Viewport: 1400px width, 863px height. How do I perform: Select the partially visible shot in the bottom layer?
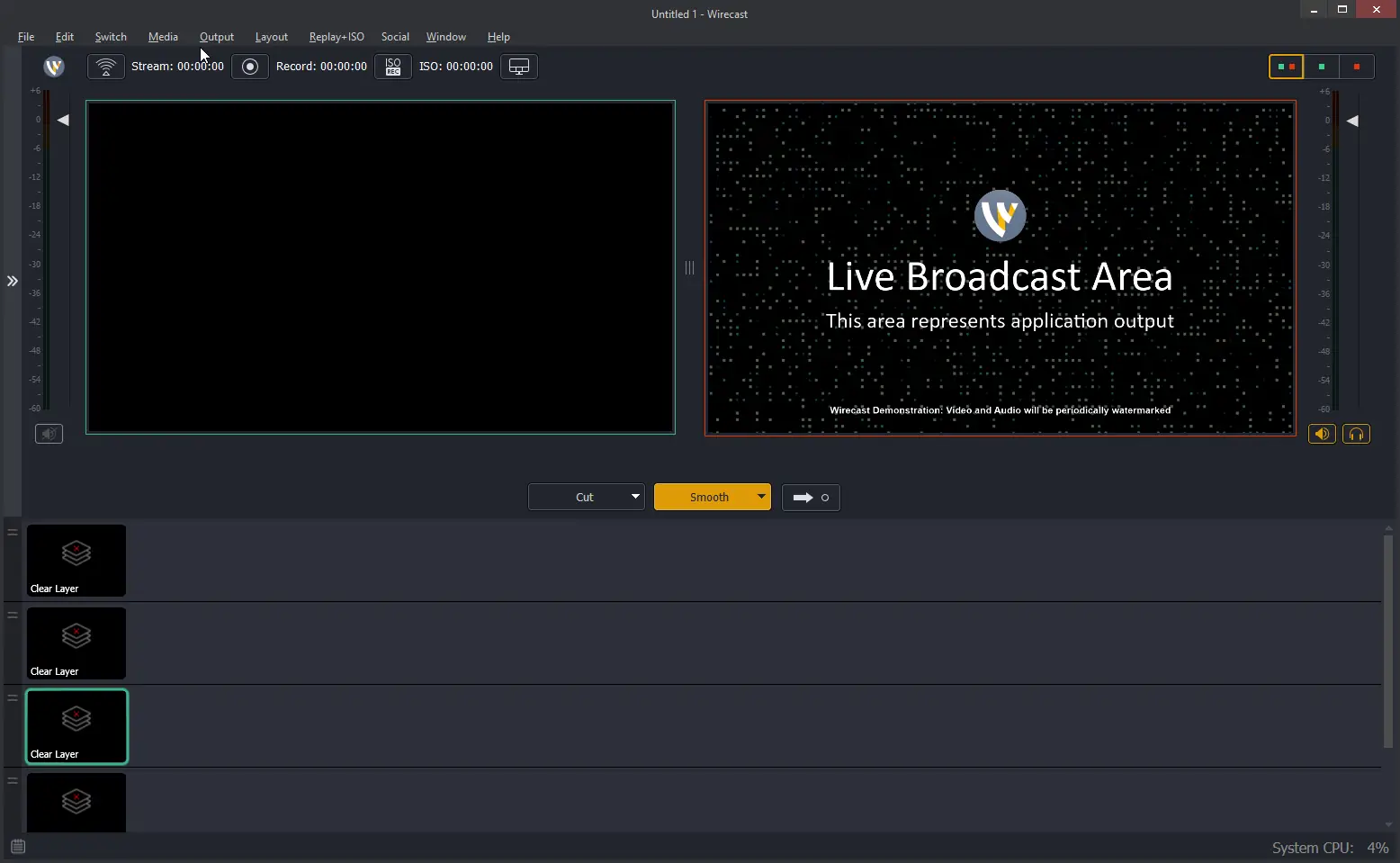coord(76,803)
